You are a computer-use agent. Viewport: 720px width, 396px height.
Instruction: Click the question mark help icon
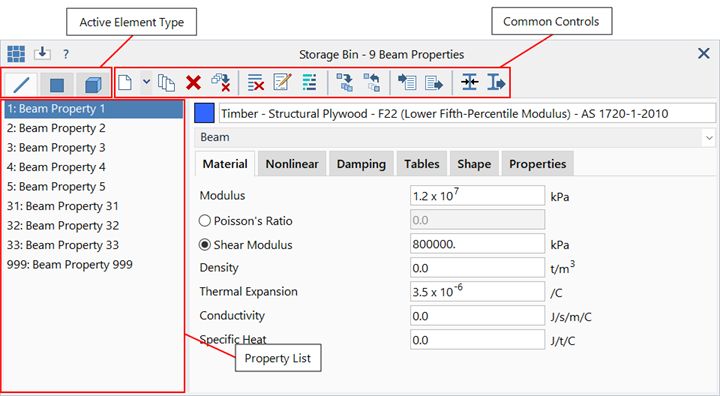[66, 54]
